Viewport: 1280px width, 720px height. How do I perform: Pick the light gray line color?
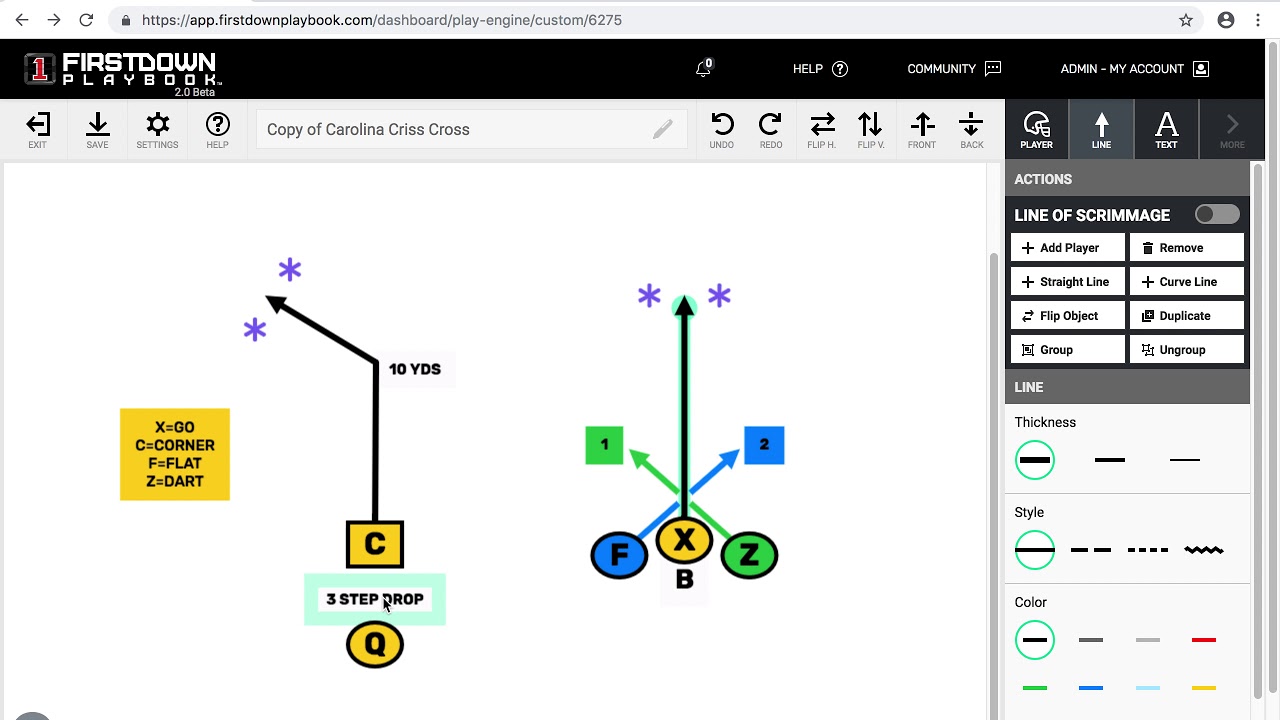coord(1148,640)
